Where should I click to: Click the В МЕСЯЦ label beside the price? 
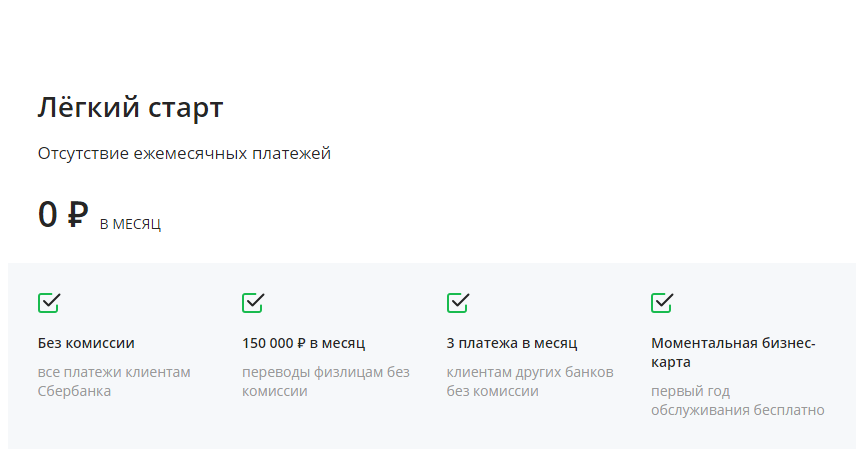(x=130, y=224)
